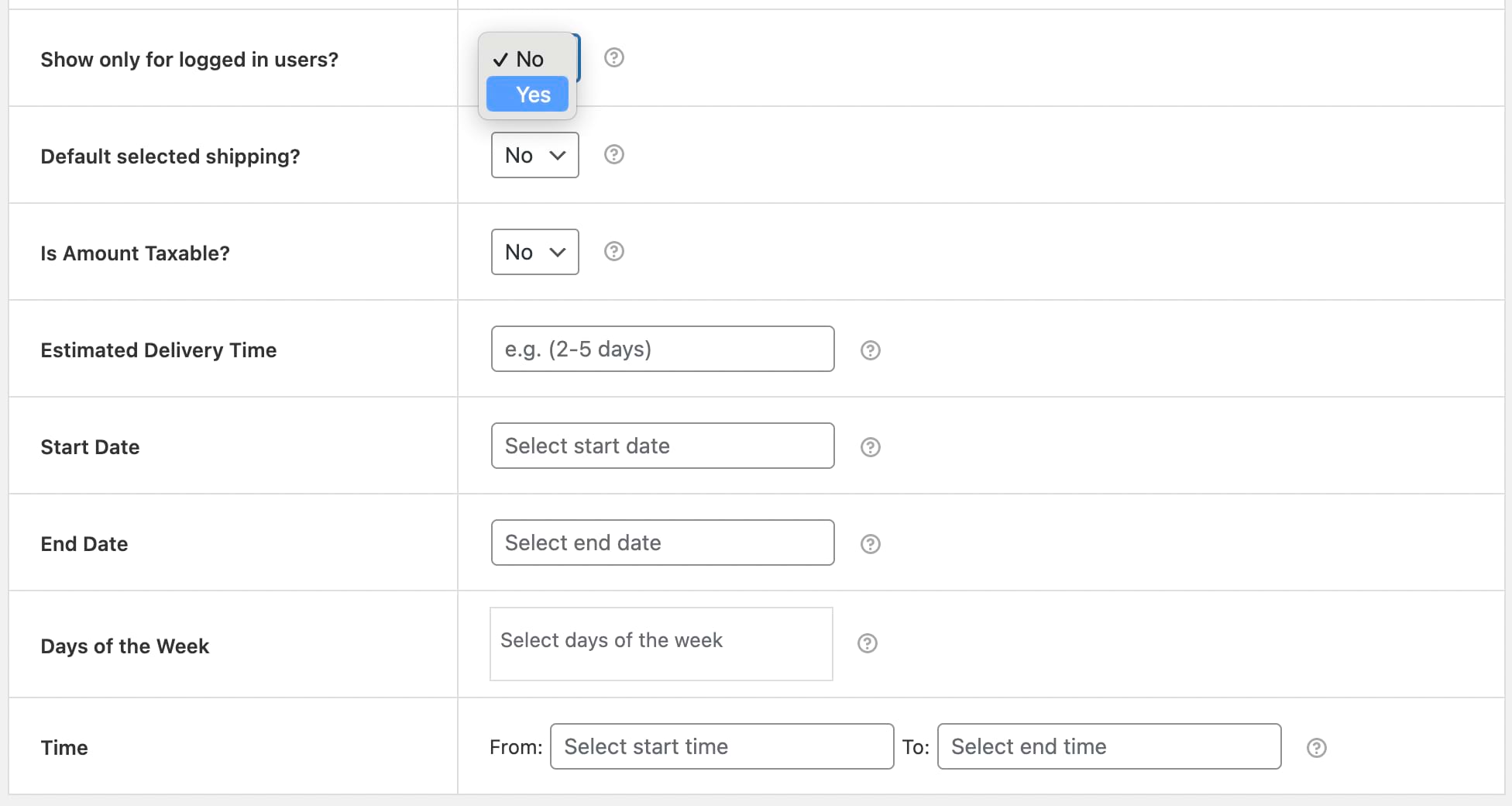
Task: Click help icon beside Default selected shipping
Action: pyautogui.click(x=613, y=154)
